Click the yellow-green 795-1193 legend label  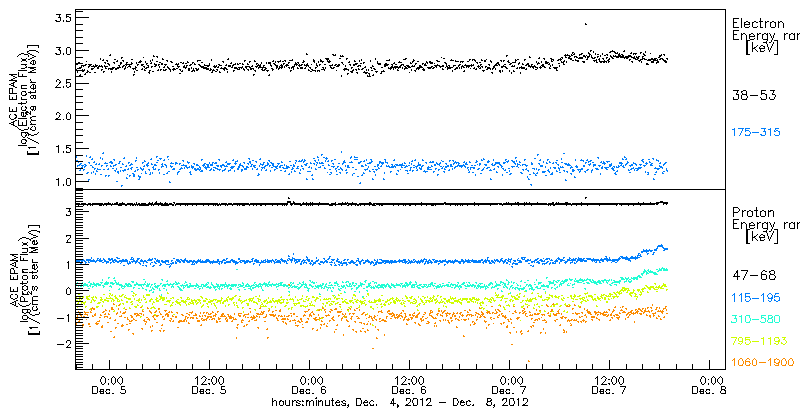(x=759, y=341)
